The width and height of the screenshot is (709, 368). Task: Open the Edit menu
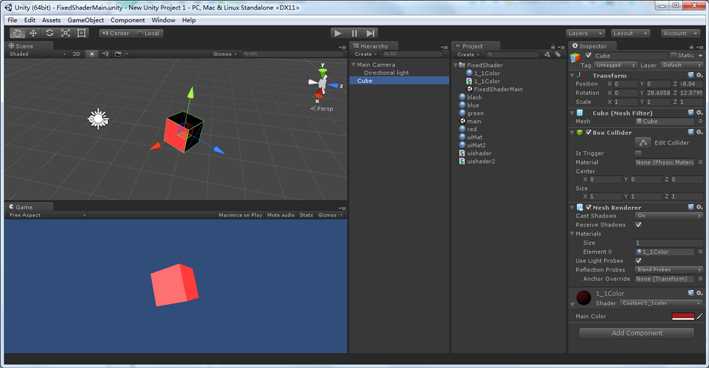click(29, 20)
